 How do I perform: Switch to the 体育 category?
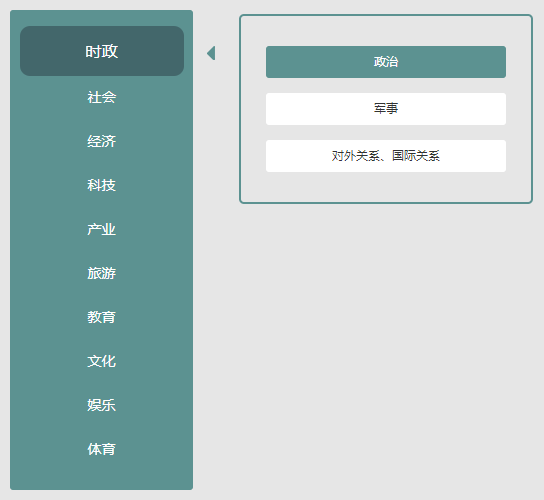(x=102, y=449)
